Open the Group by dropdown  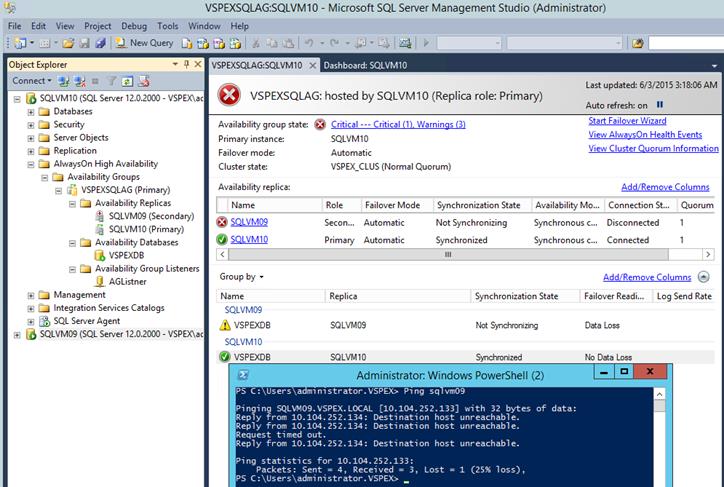pyautogui.click(x=241, y=277)
